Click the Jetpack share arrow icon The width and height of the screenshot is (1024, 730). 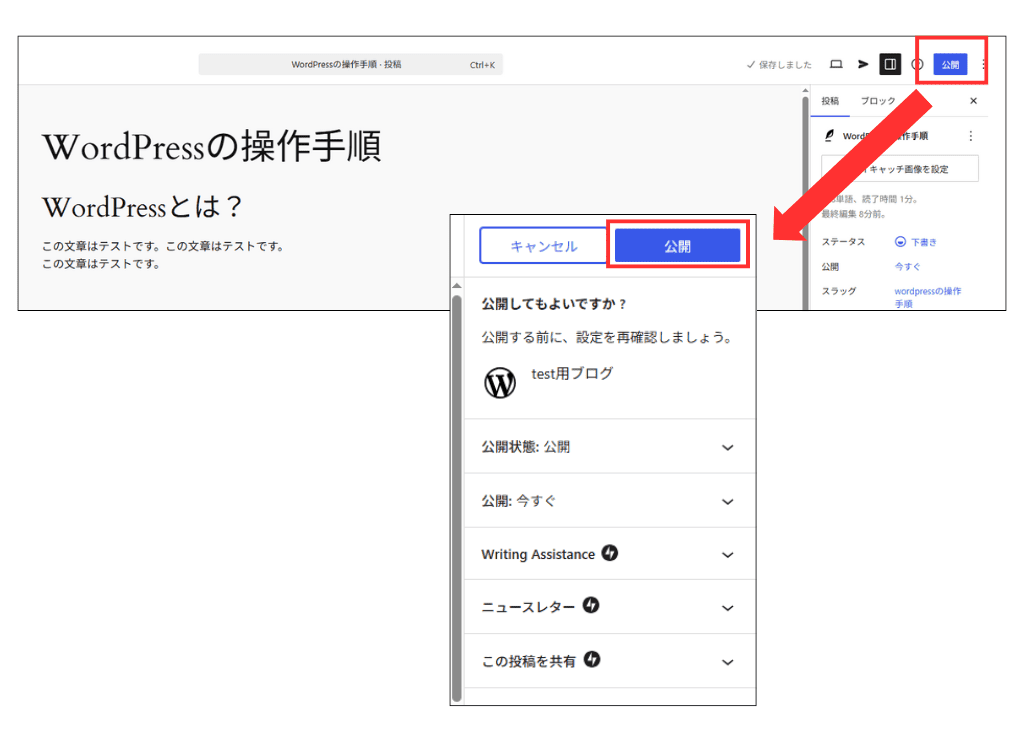coord(864,64)
